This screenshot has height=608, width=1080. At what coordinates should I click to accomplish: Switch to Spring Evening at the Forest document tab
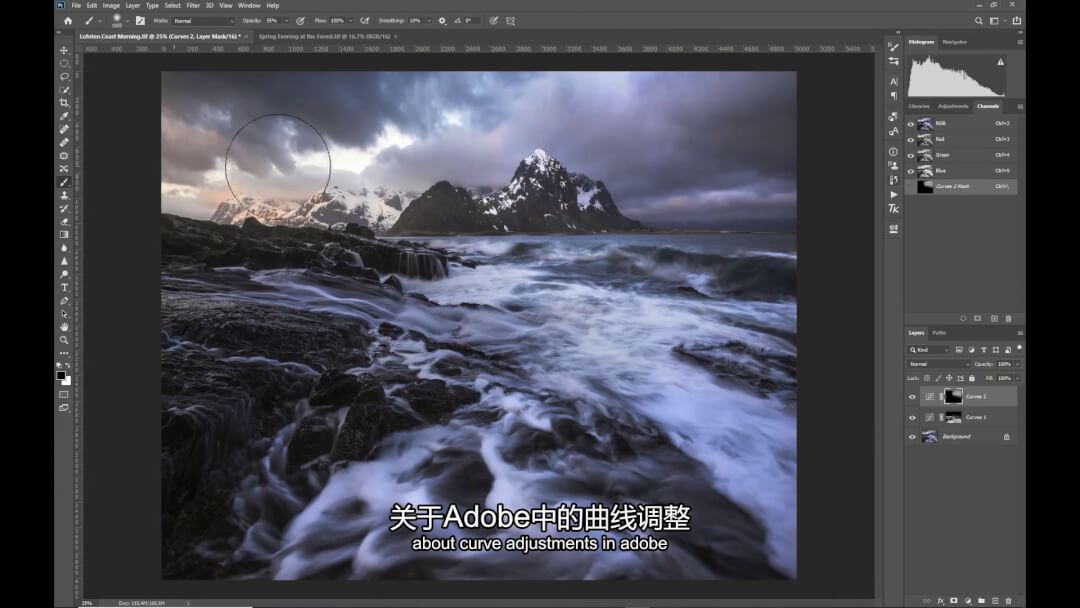pos(324,36)
